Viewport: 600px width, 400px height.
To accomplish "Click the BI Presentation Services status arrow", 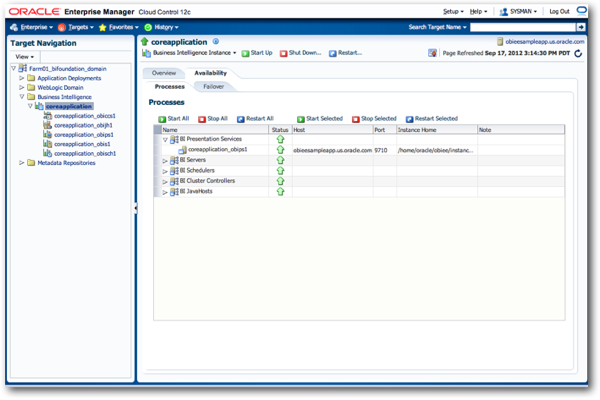I will pyautogui.click(x=280, y=139).
